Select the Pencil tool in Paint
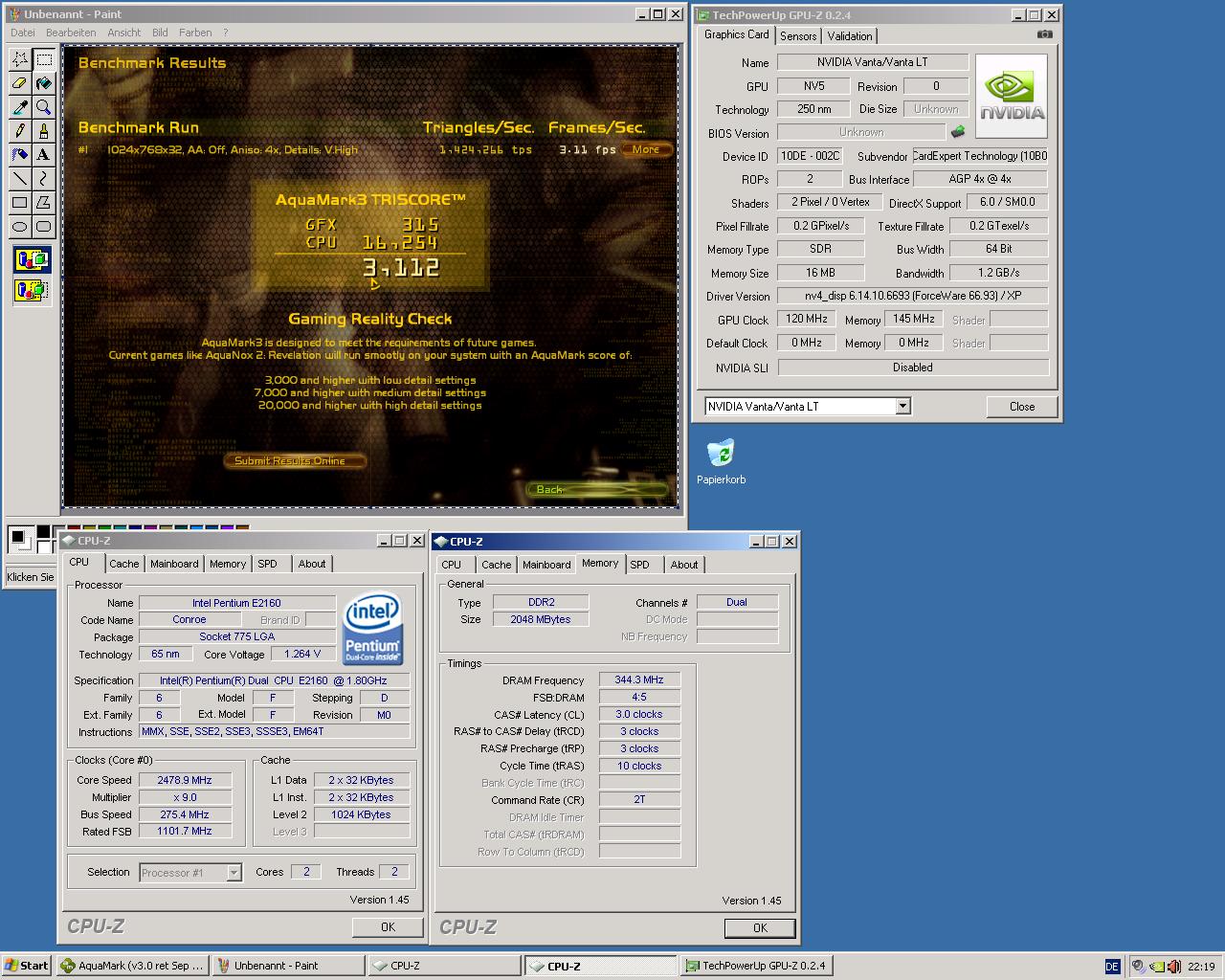Viewport: 1225px width, 980px height. click(19, 131)
